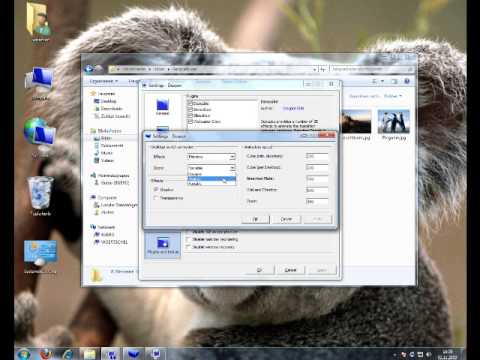
Task: Launch Firefox from the taskbar
Action: [47, 354]
